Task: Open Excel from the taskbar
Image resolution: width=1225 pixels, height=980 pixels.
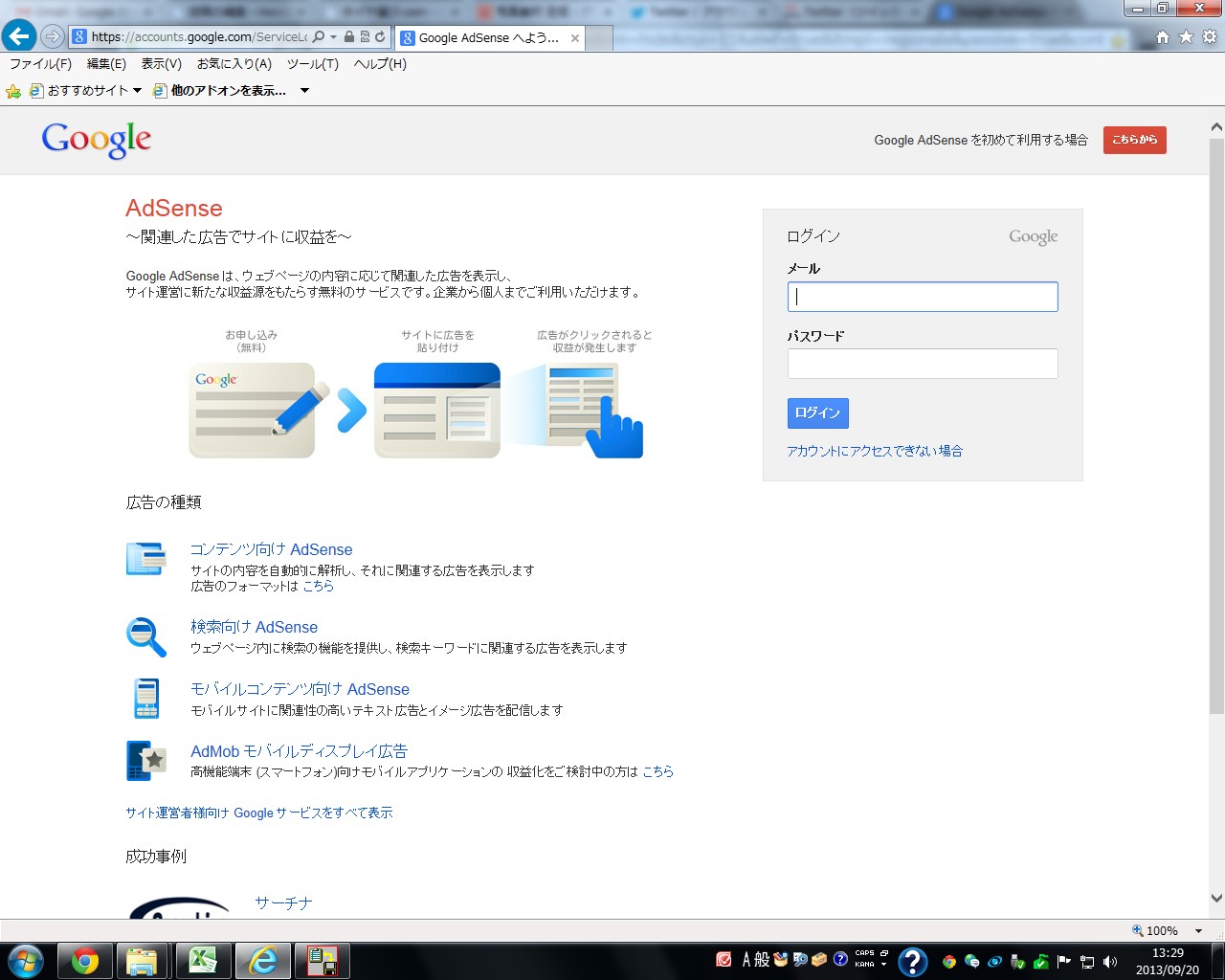Action: (x=203, y=961)
